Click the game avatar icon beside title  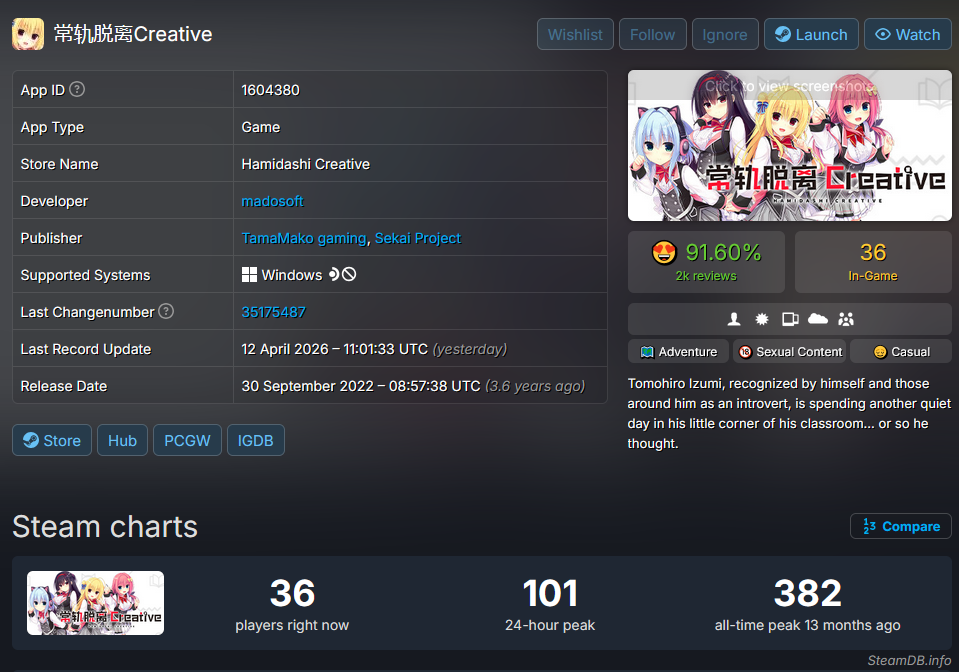point(28,34)
